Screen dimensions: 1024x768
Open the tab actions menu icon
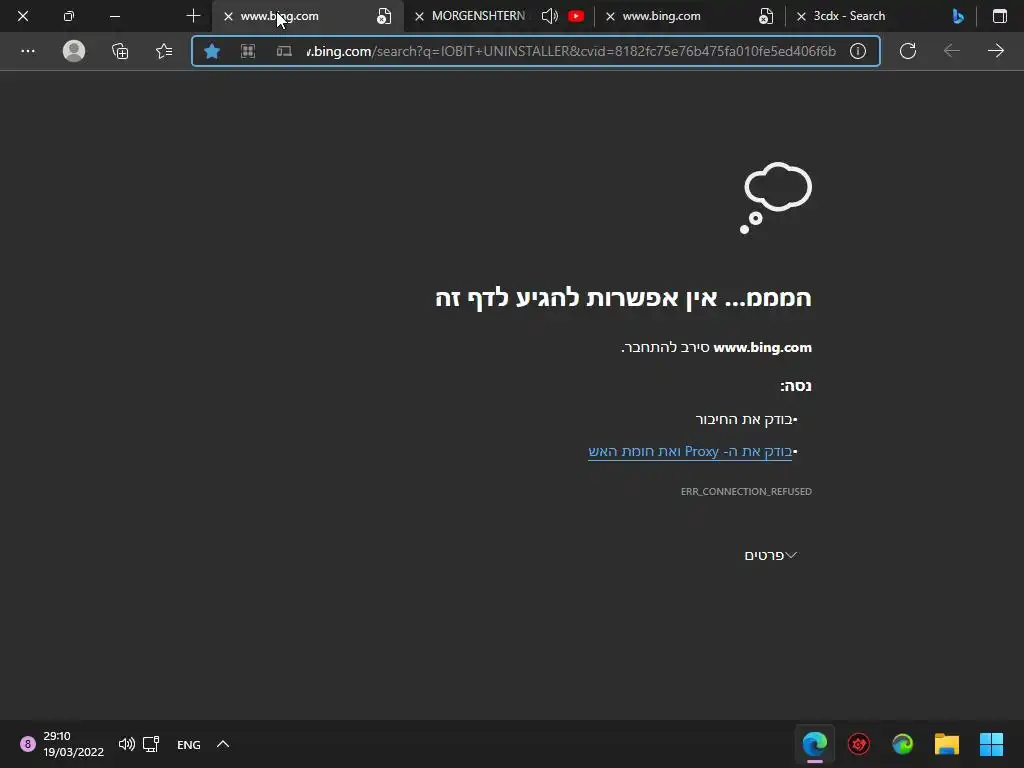tap(999, 16)
